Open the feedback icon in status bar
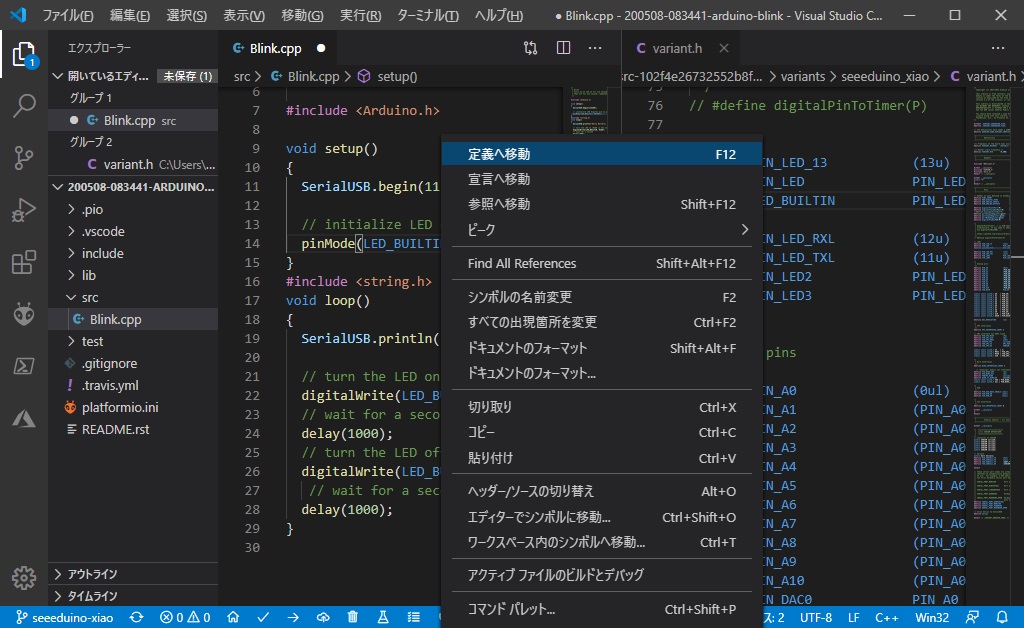Image resolution: width=1024 pixels, height=628 pixels. (972, 617)
